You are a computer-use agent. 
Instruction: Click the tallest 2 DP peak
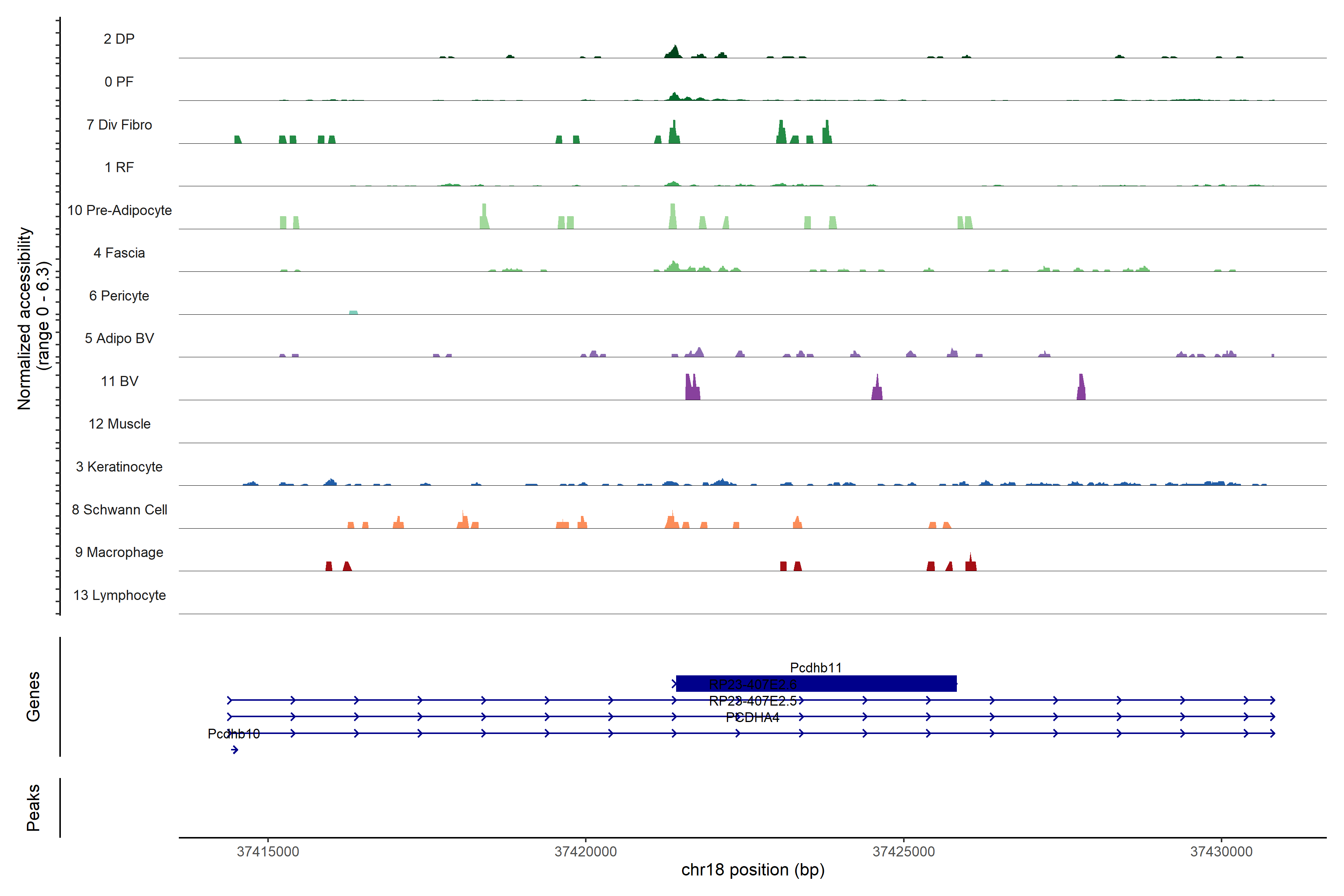tap(675, 52)
